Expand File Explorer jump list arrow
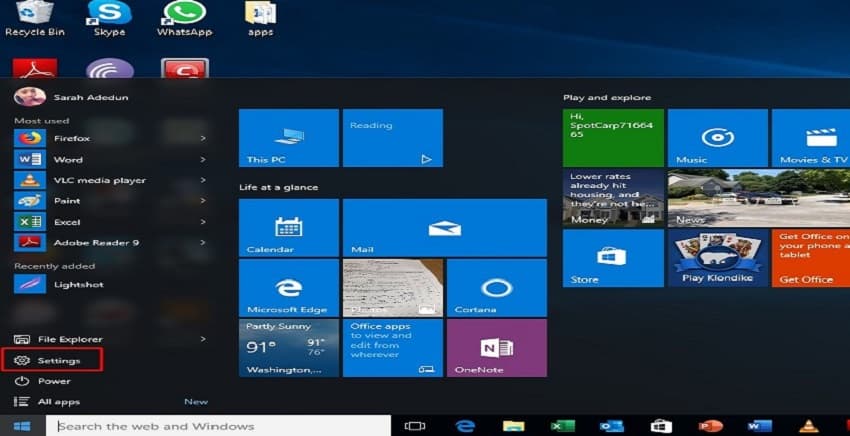This screenshot has height=436, width=850. click(x=203, y=339)
